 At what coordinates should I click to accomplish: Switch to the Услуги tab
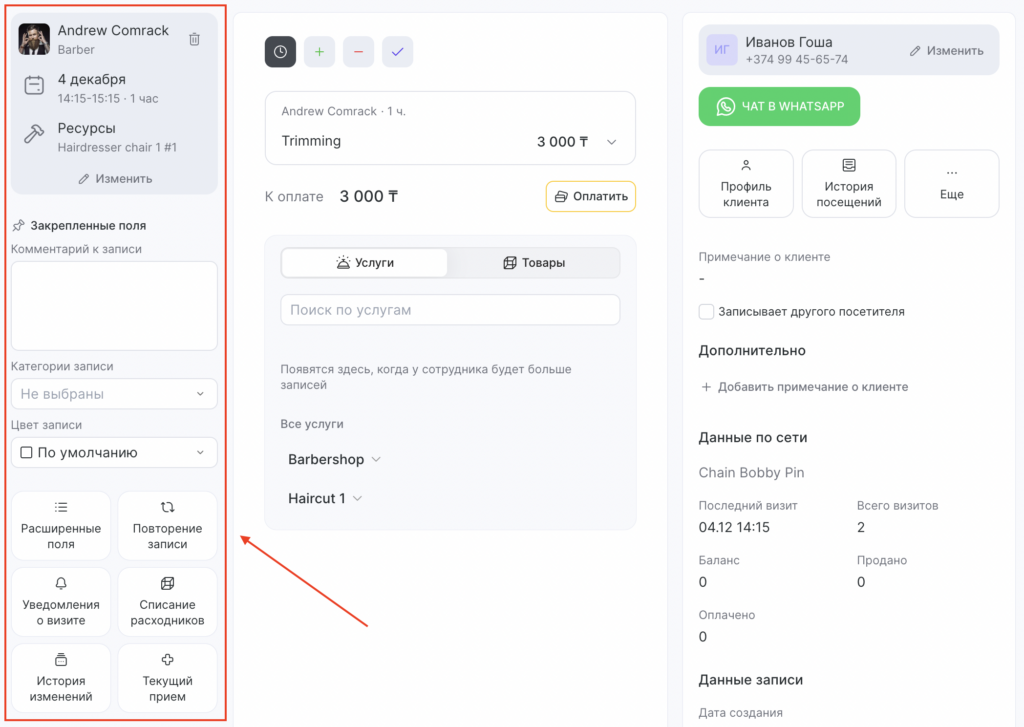[x=365, y=263]
